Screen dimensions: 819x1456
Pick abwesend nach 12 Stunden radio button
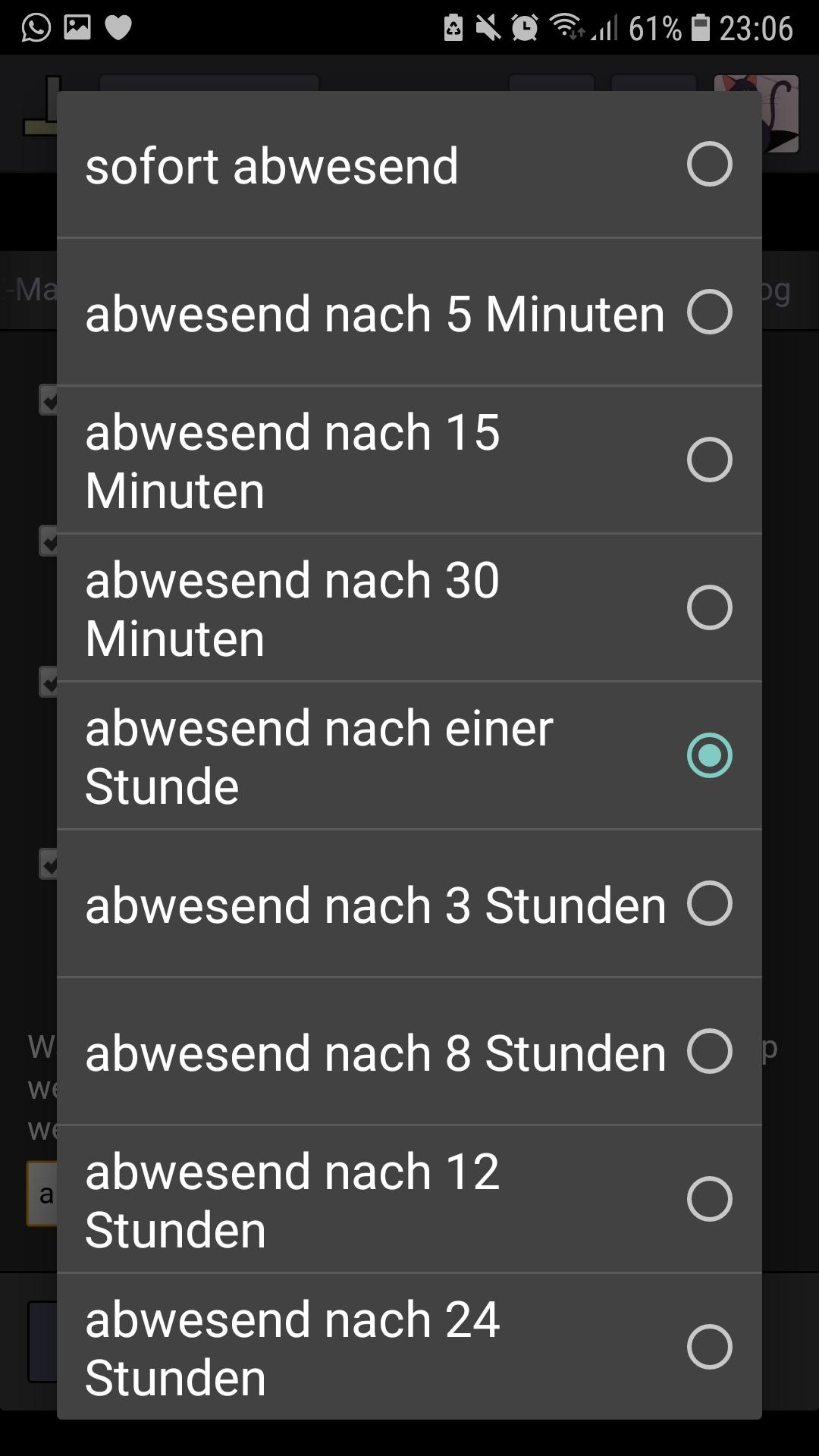point(709,1199)
